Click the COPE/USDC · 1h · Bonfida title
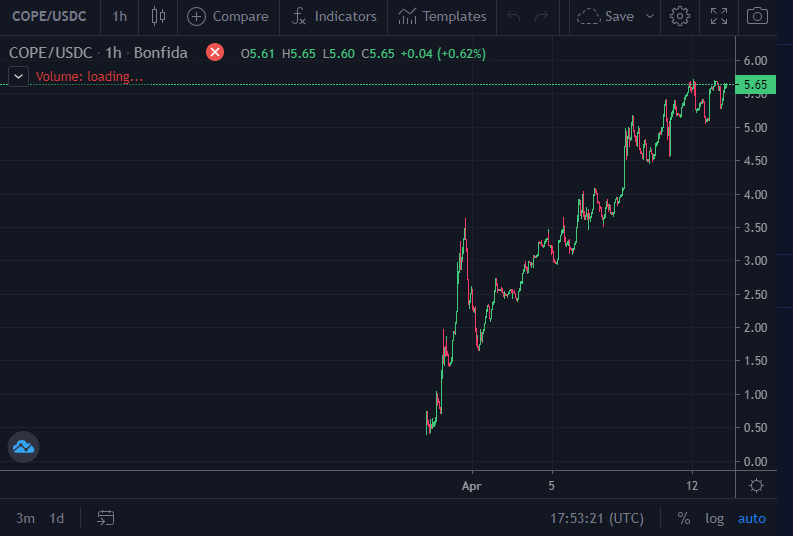This screenshot has height=536, width=793. tap(98, 53)
